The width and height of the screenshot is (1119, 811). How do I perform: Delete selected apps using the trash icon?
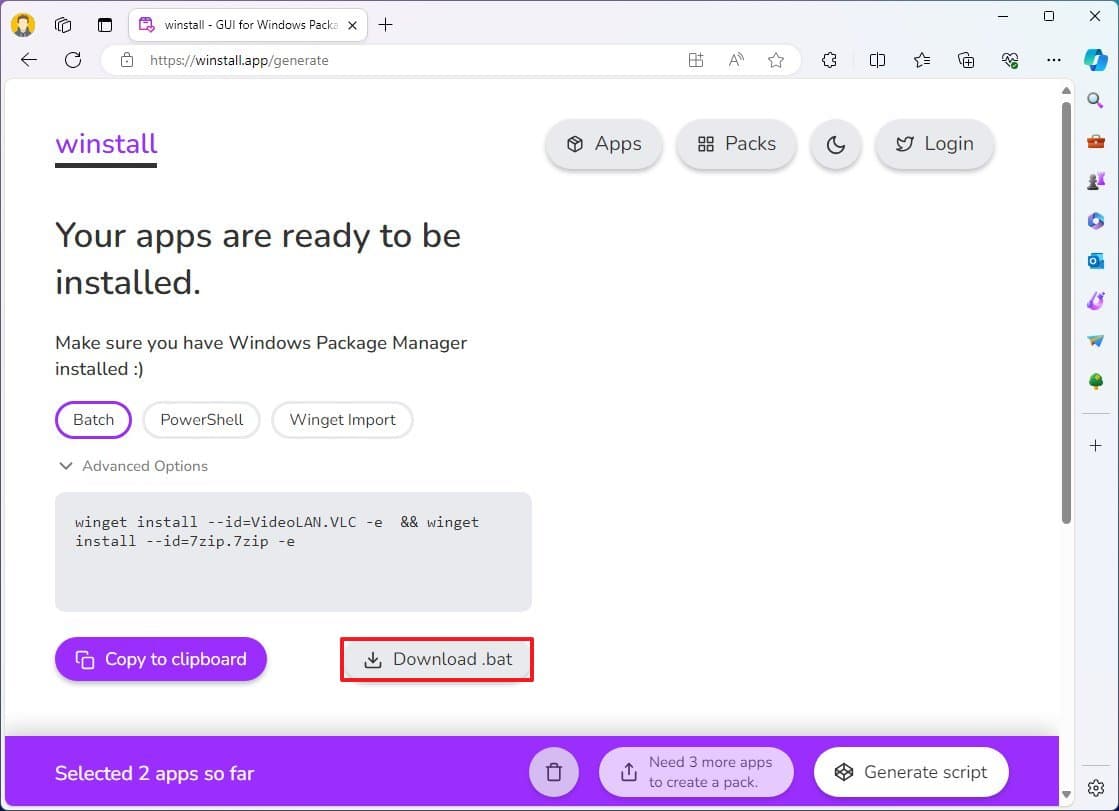click(x=554, y=772)
